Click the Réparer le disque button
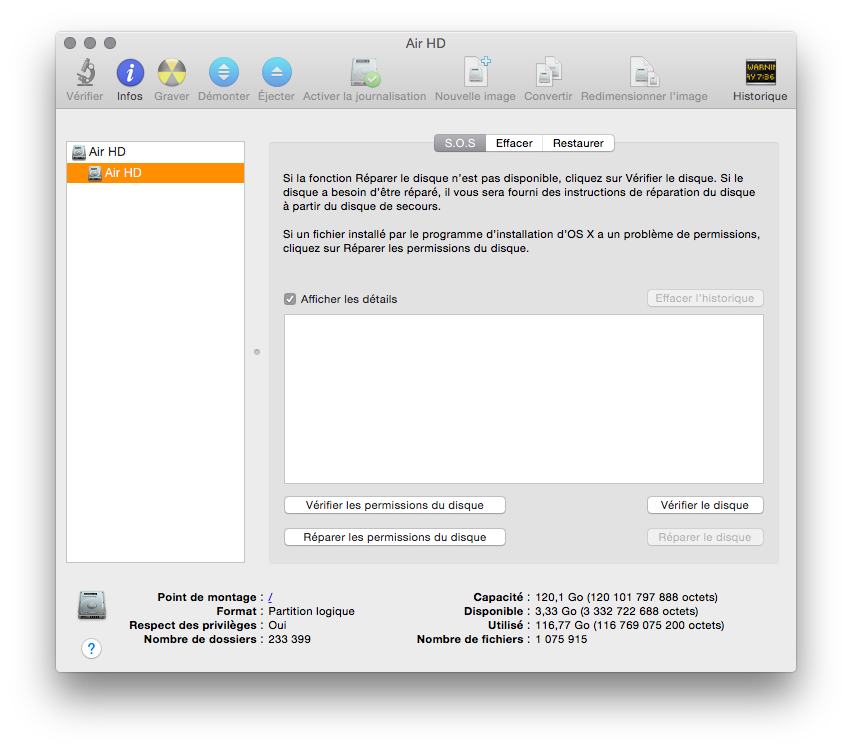The image size is (852, 752). point(705,537)
